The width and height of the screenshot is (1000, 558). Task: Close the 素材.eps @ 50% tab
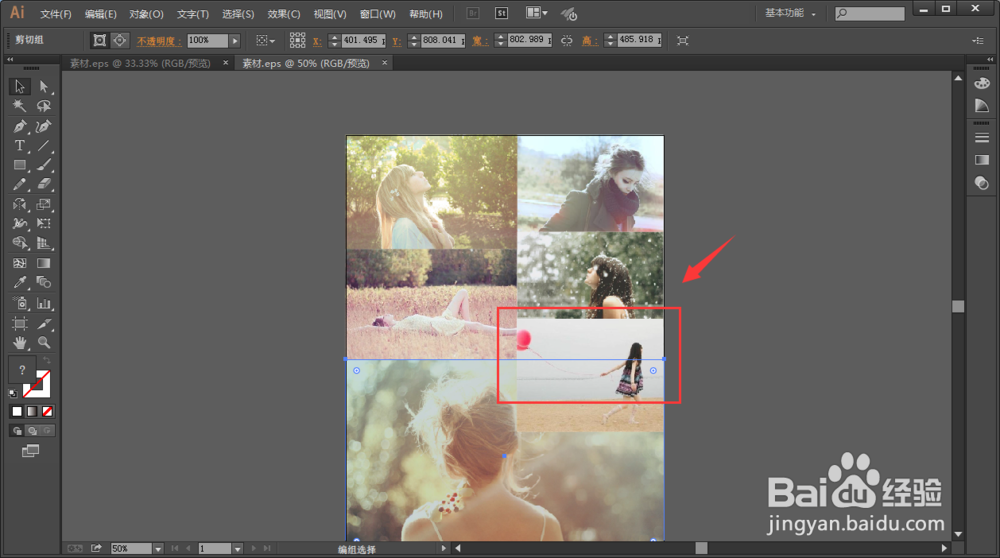click(385, 62)
